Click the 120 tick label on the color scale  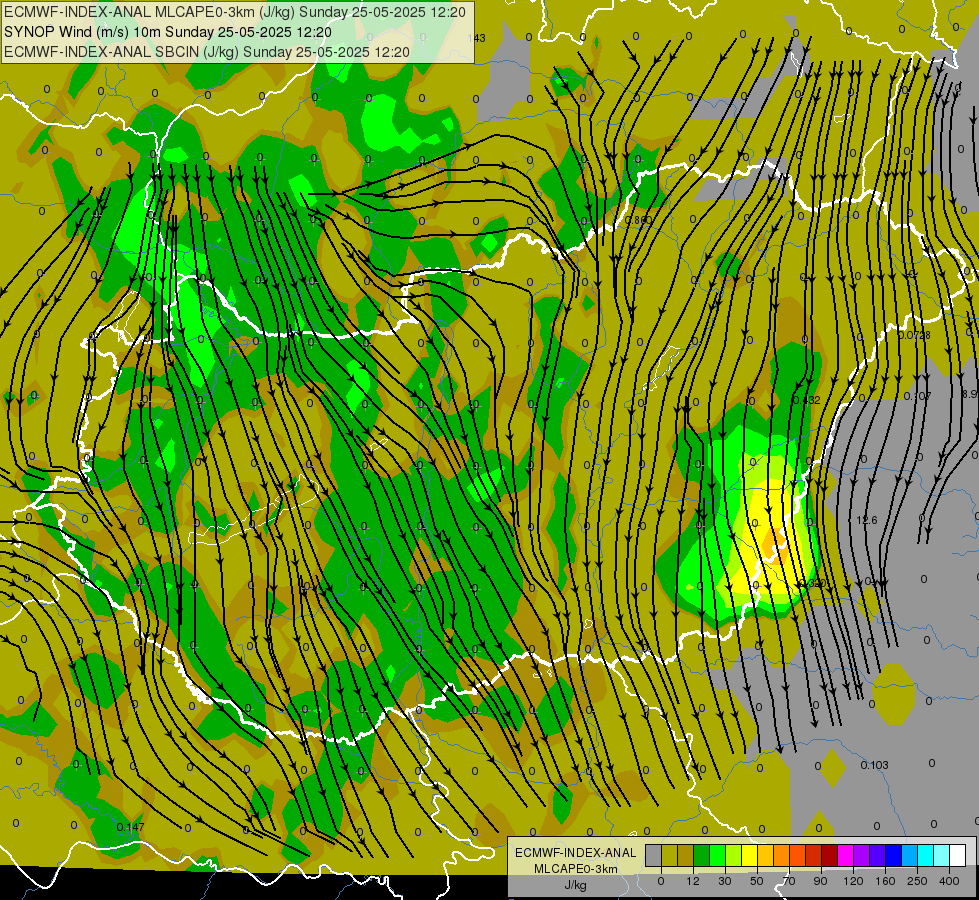(854, 881)
